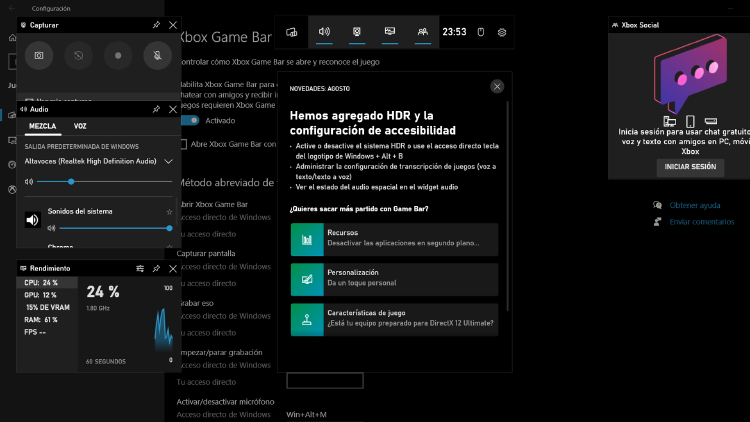
Task: Check the 'Abre Xbox Game Bar con' checkbox
Action: (182, 145)
